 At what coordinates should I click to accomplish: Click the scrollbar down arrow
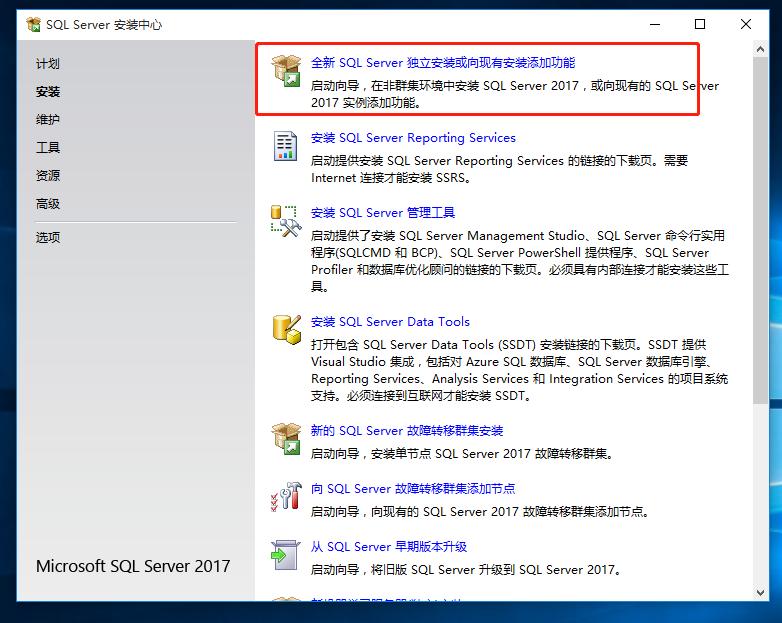pos(760,593)
